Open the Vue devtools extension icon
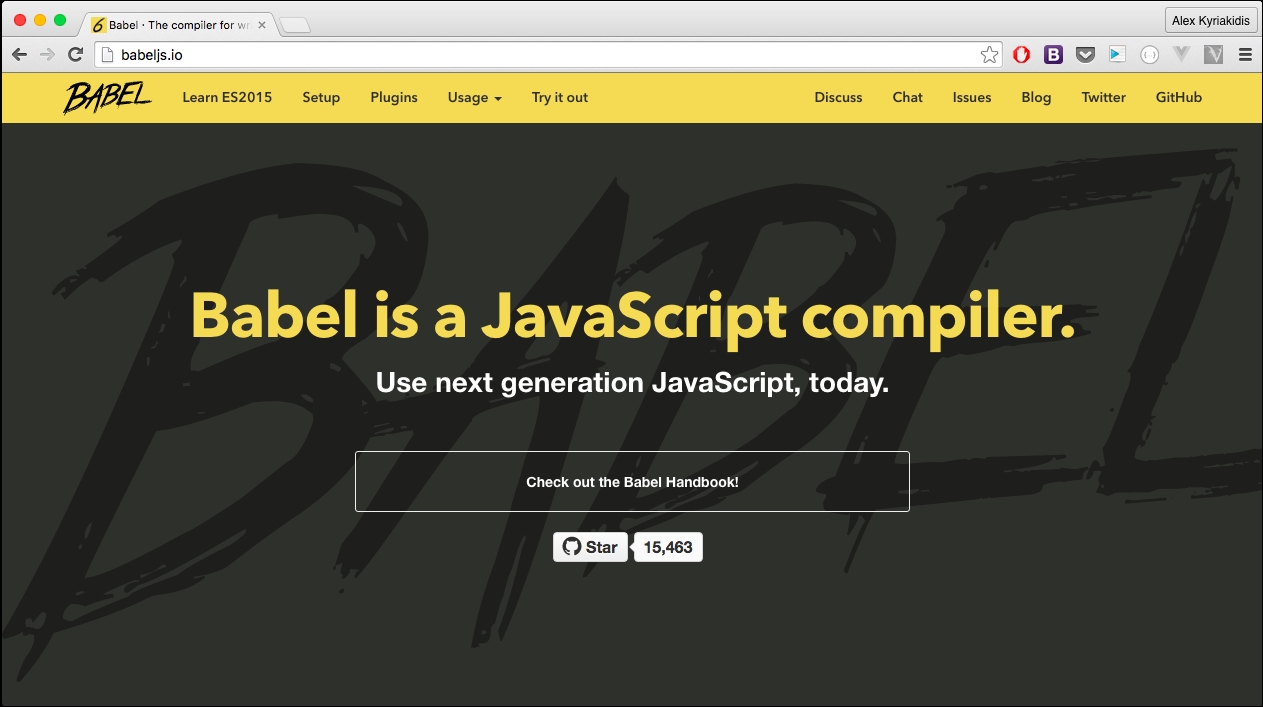The height and width of the screenshot is (707, 1263). (x=1182, y=55)
